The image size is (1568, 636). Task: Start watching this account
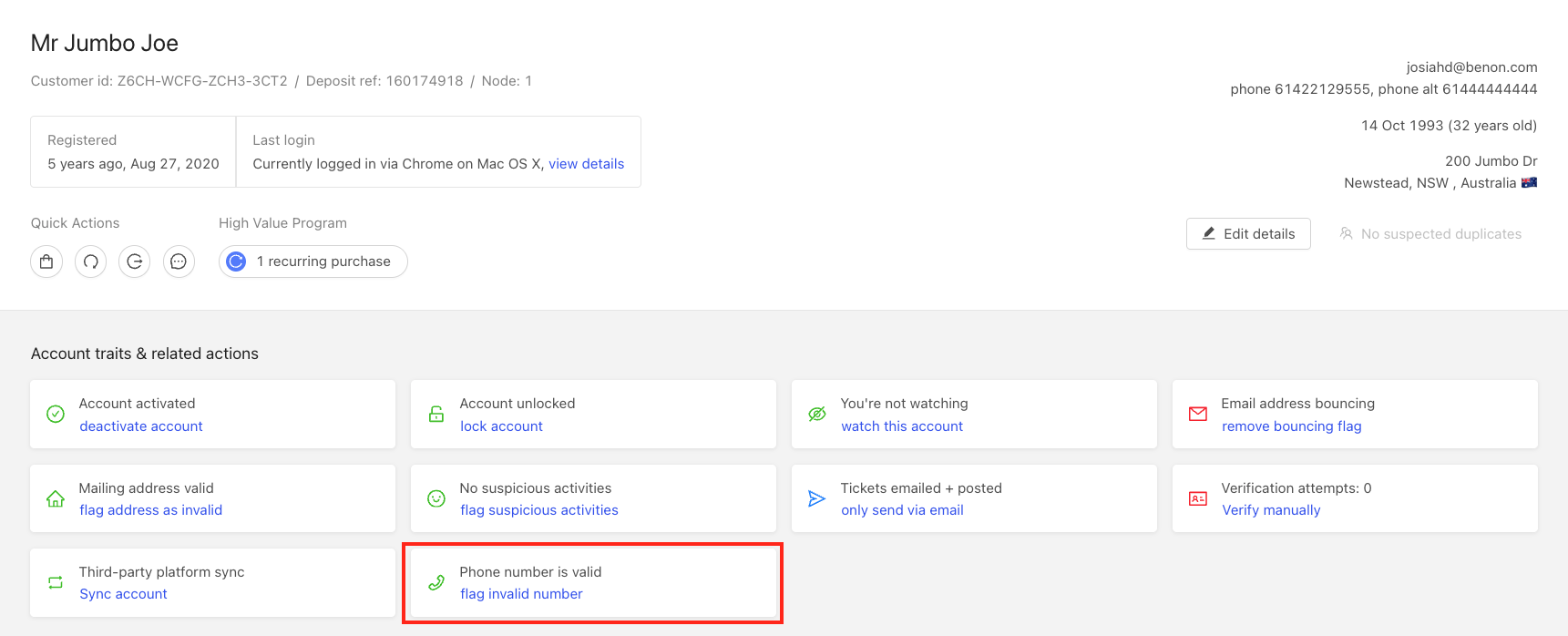click(901, 426)
